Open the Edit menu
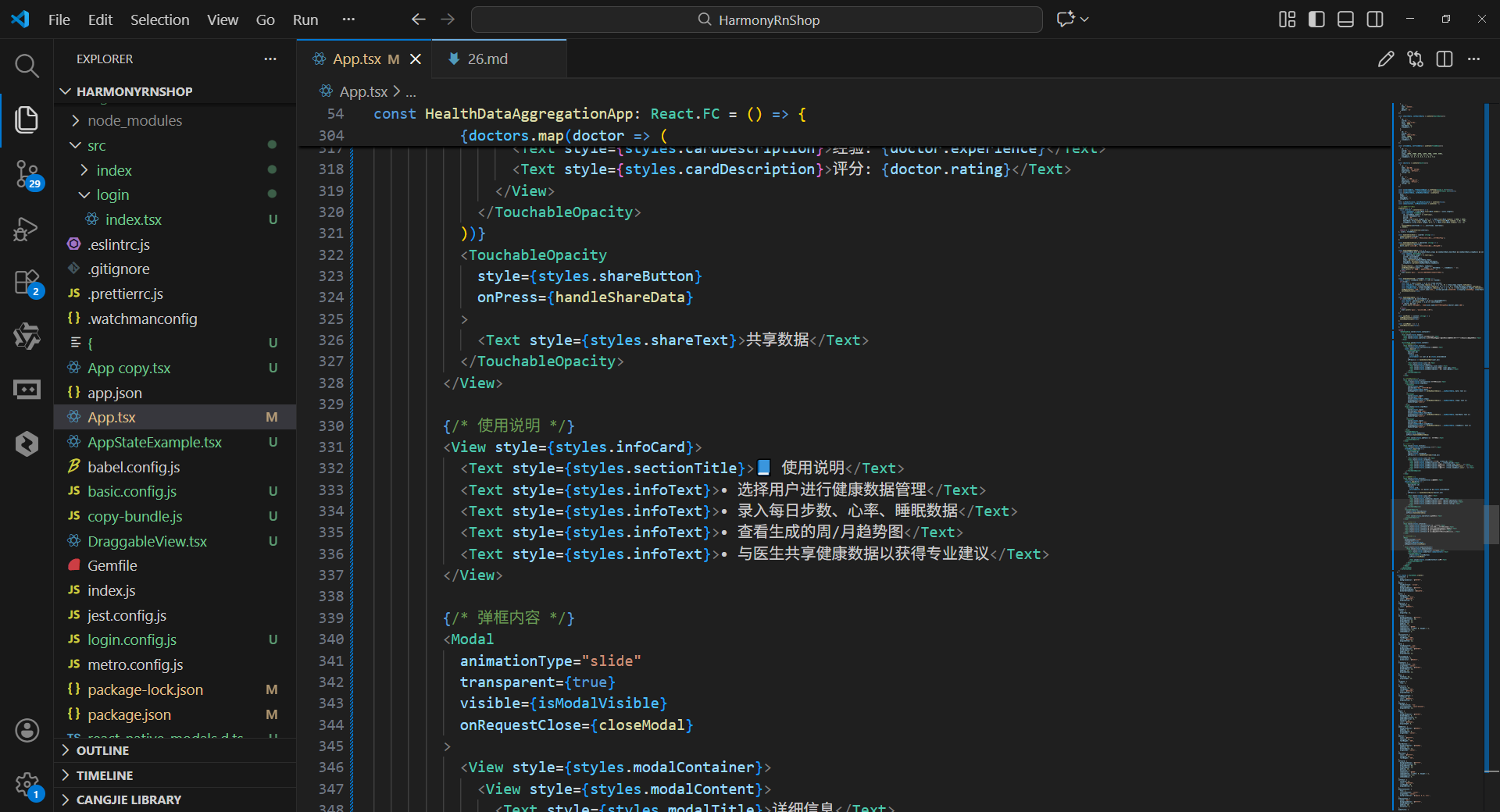 pos(100,20)
